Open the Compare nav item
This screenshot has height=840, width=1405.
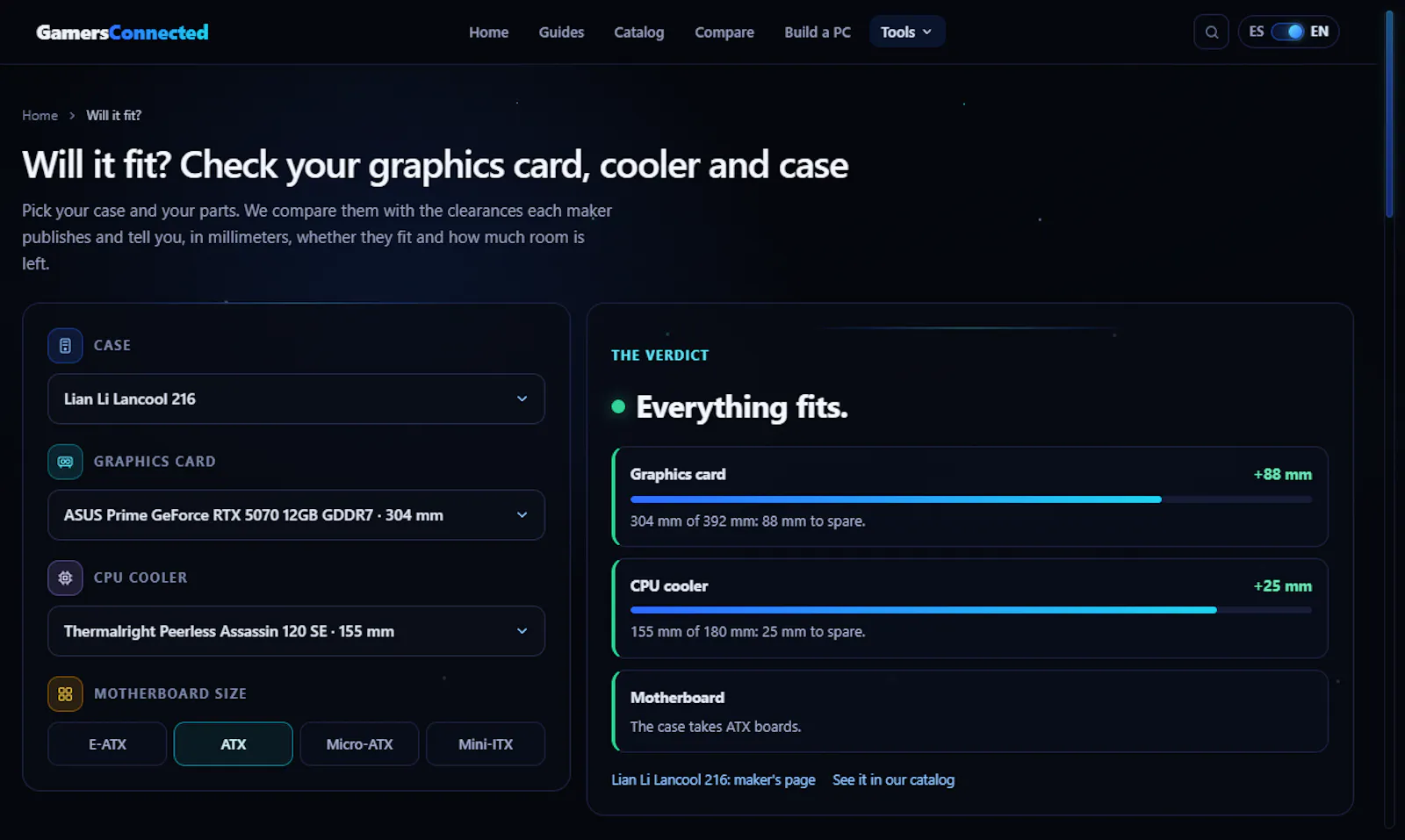[x=724, y=32]
